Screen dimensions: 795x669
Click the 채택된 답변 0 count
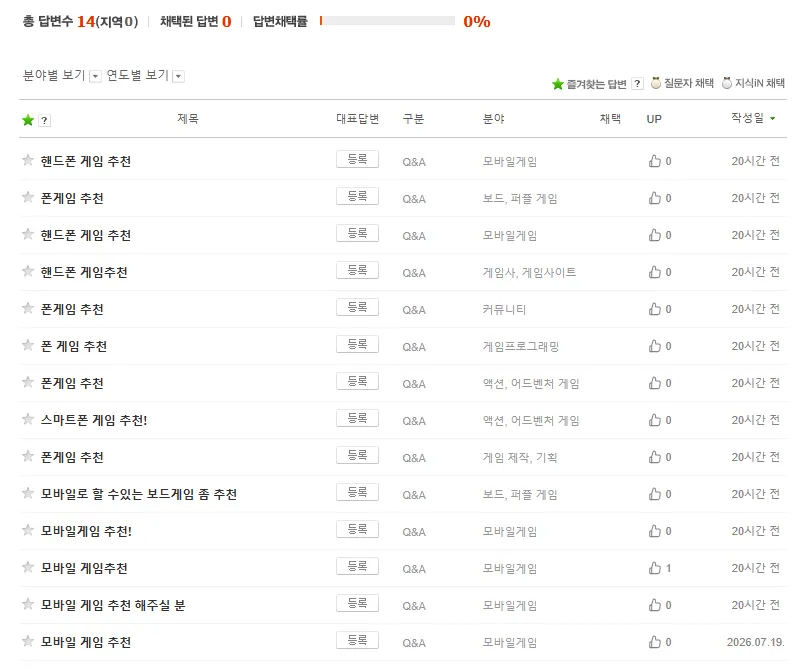tap(227, 21)
